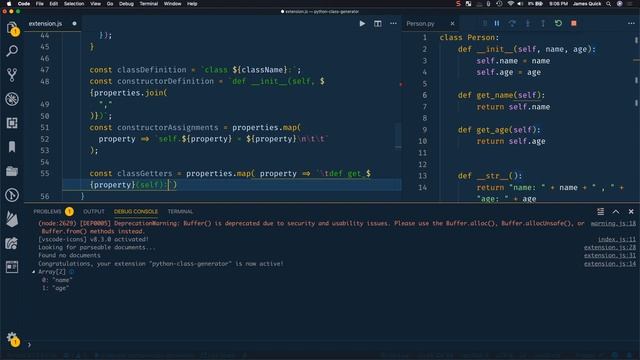Close the bottom panel
This screenshot has height=360, width=640.
coord(631,211)
